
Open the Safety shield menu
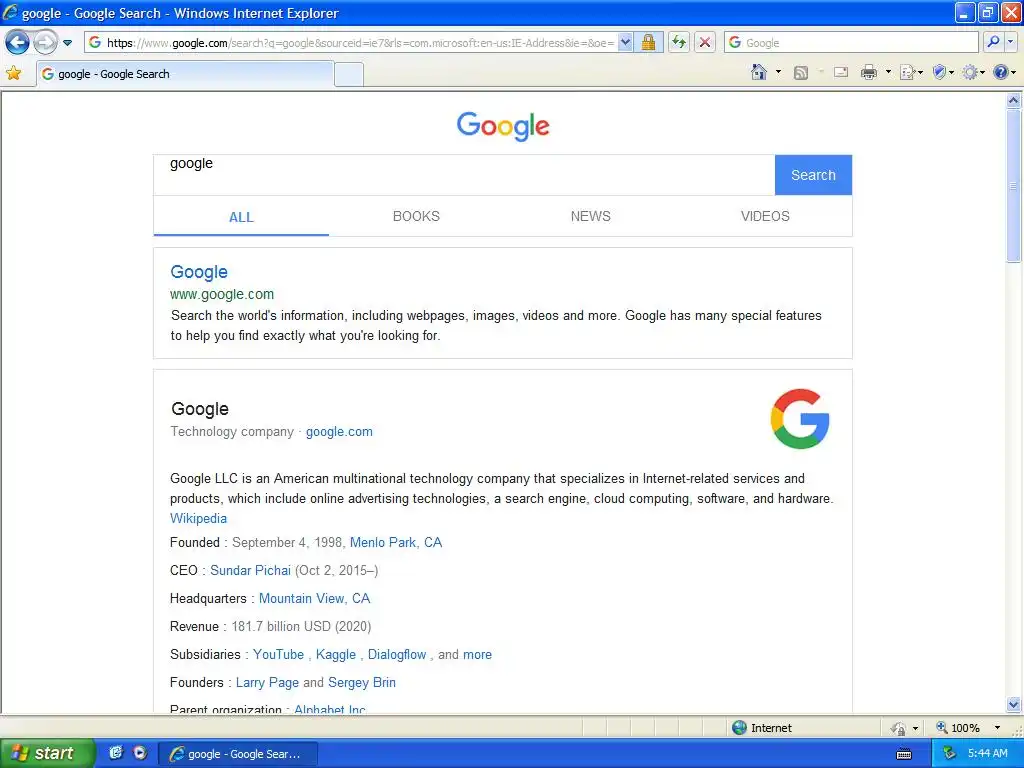pyautogui.click(x=943, y=72)
